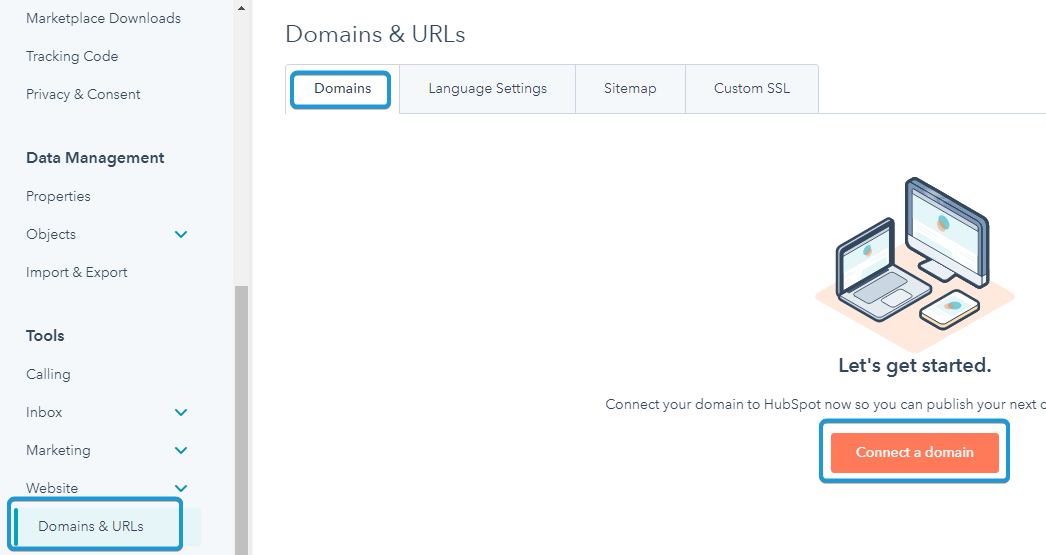Click the Let's get started heading
Viewport: 1046px width, 555px height.
click(x=915, y=366)
